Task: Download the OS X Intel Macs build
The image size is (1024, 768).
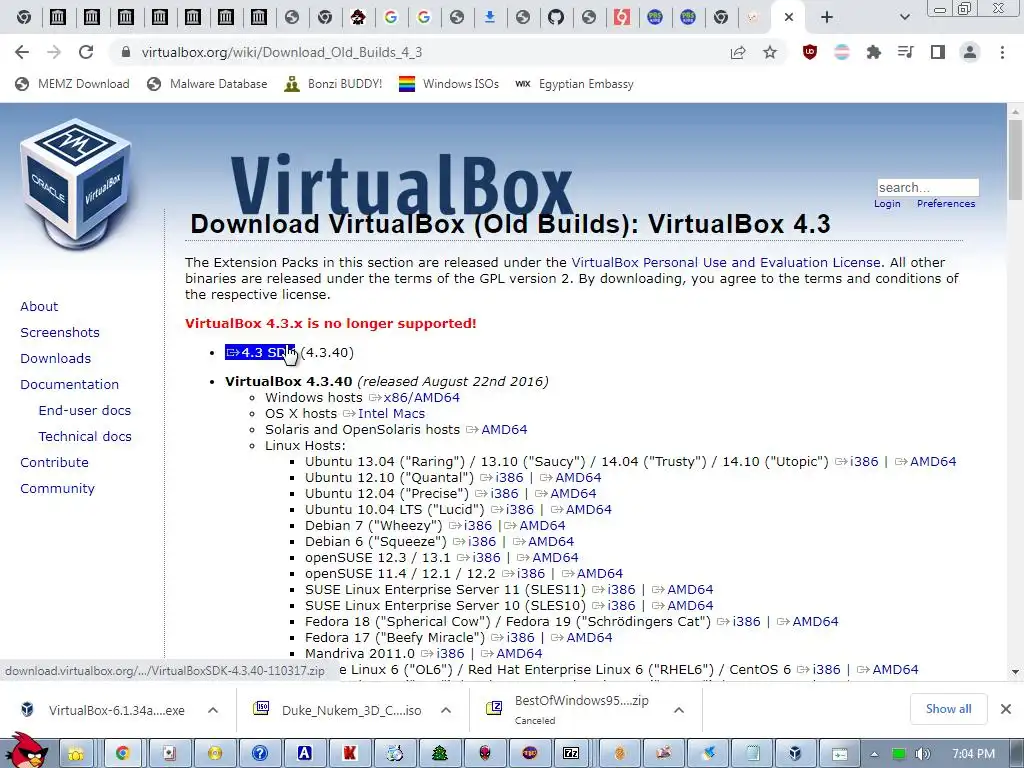Action: [384, 413]
